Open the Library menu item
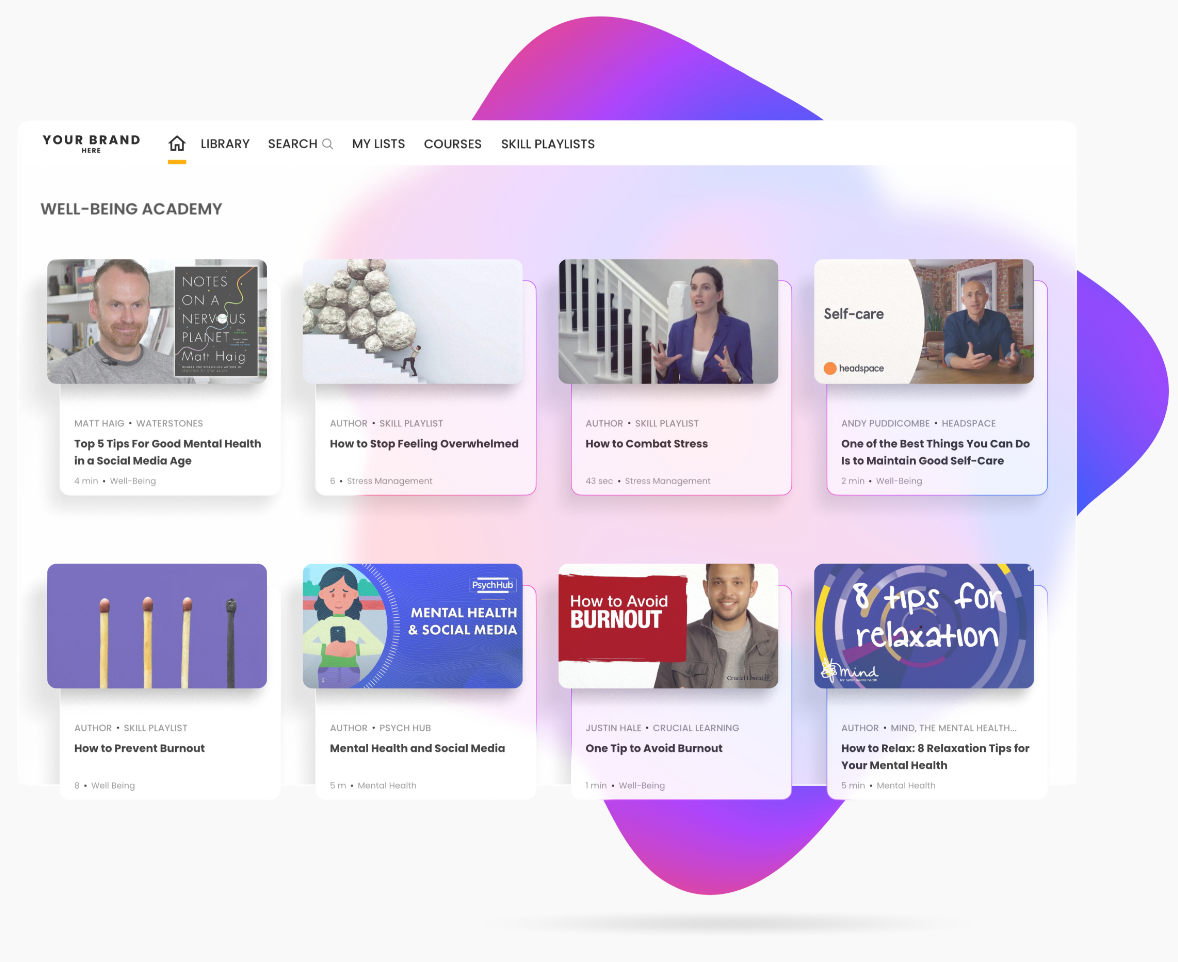 pyautogui.click(x=225, y=144)
